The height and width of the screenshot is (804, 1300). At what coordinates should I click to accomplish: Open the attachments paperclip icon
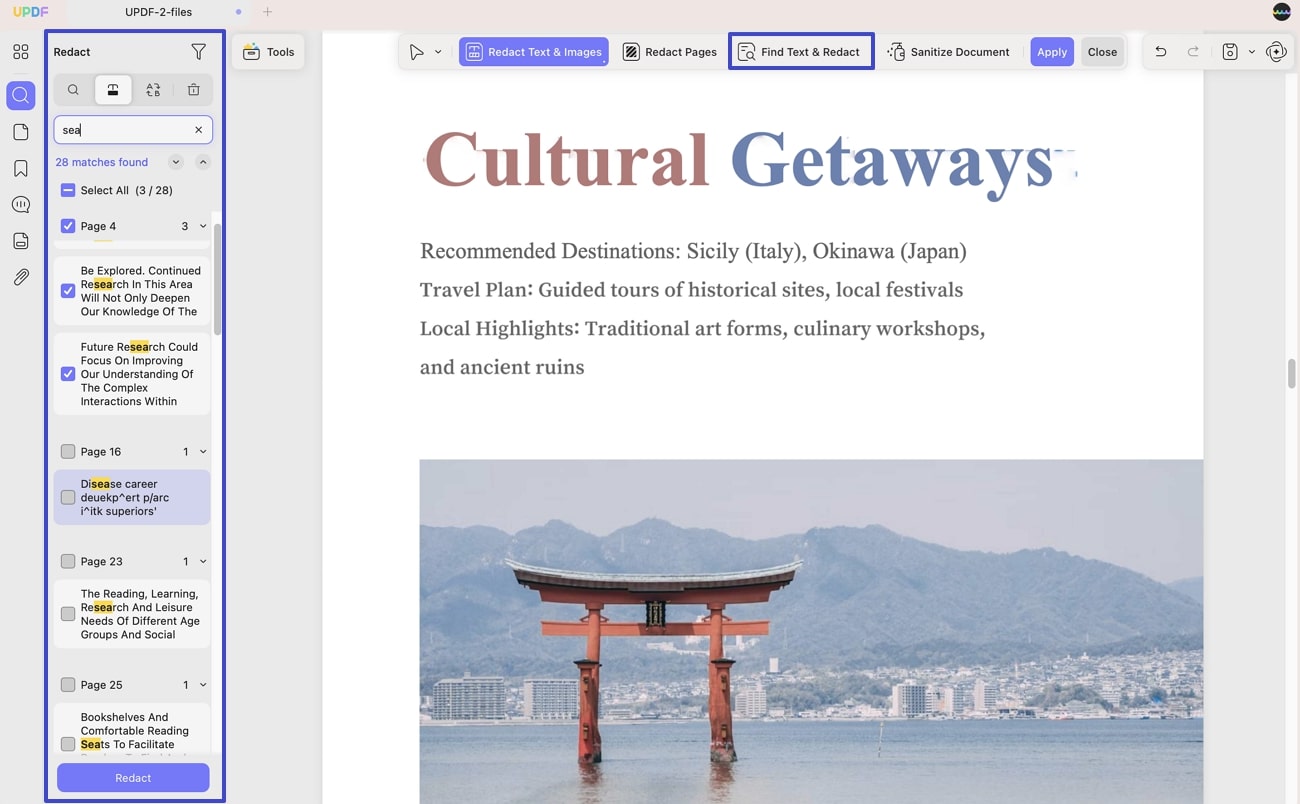coord(20,277)
